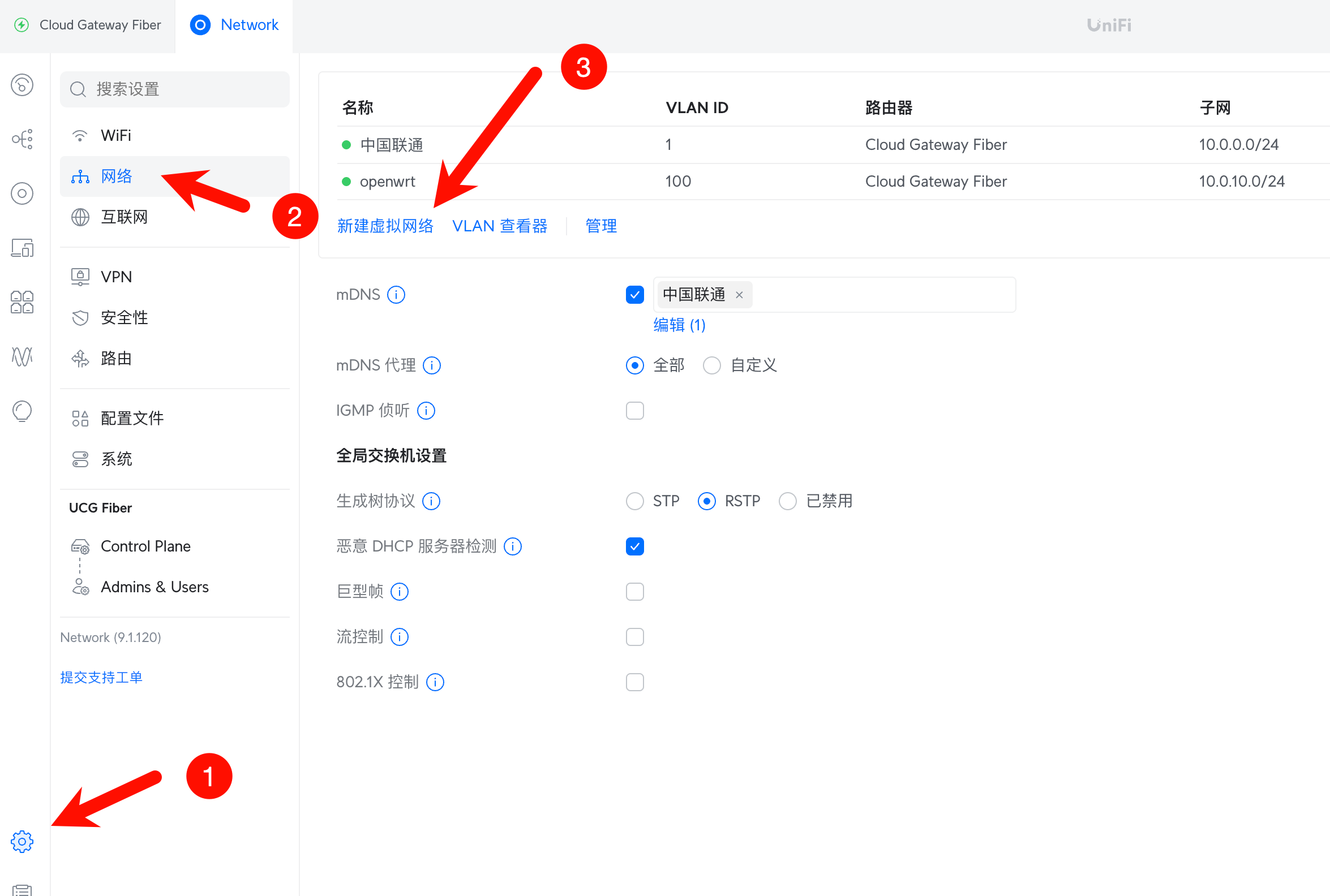1330x896 pixels.
Task: Open UniFi devices target icon
Action: pos(22,193)
